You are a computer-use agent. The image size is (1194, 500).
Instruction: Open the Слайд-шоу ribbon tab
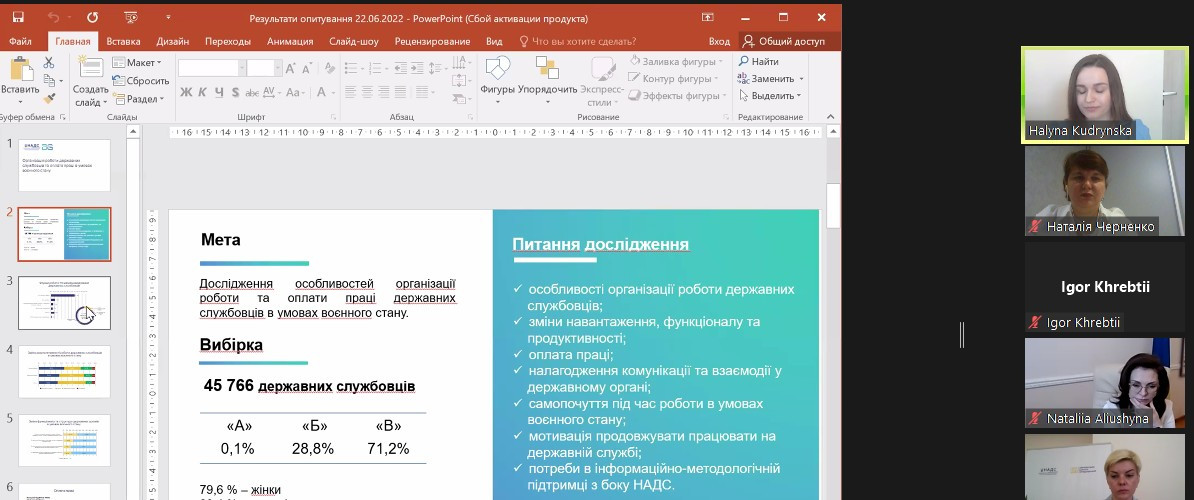pos(353,41)
